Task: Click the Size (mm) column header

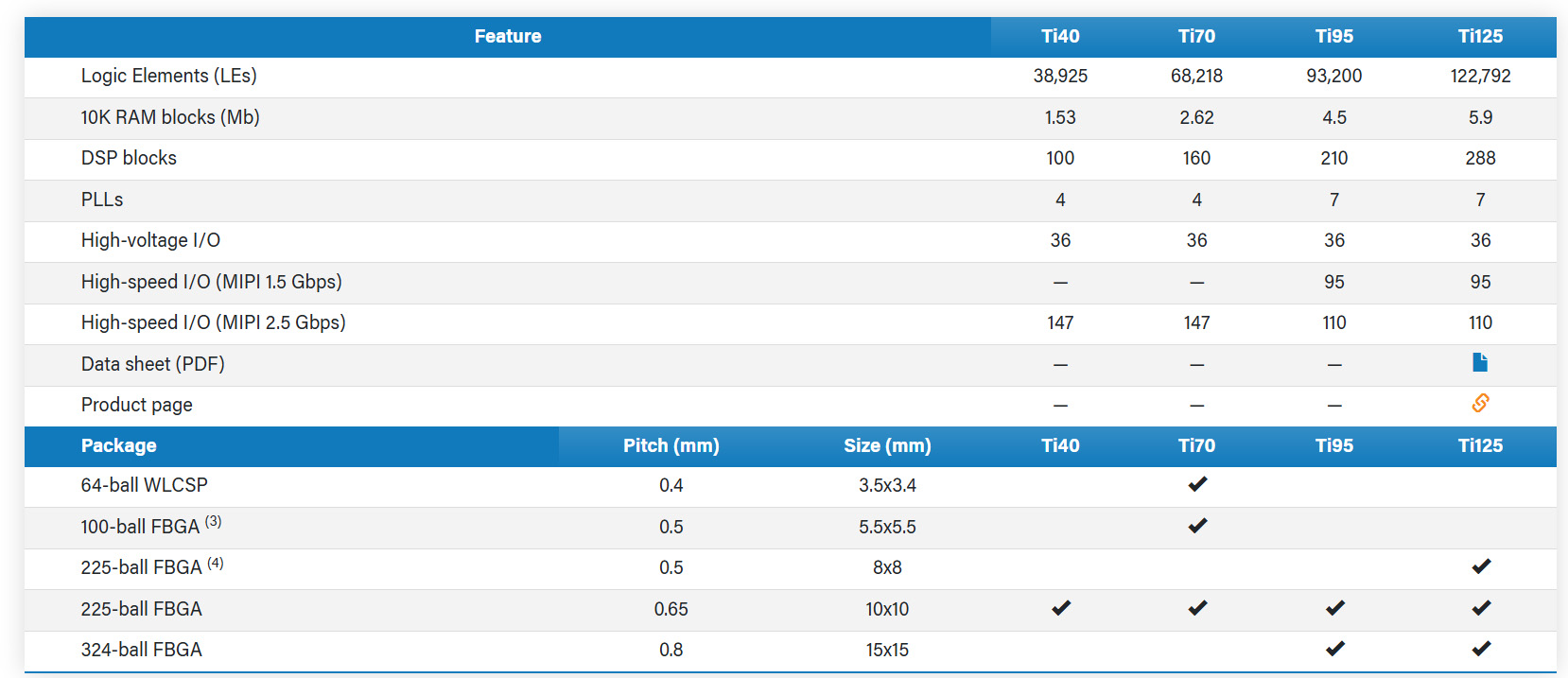Action: click(x=887, y=446)
